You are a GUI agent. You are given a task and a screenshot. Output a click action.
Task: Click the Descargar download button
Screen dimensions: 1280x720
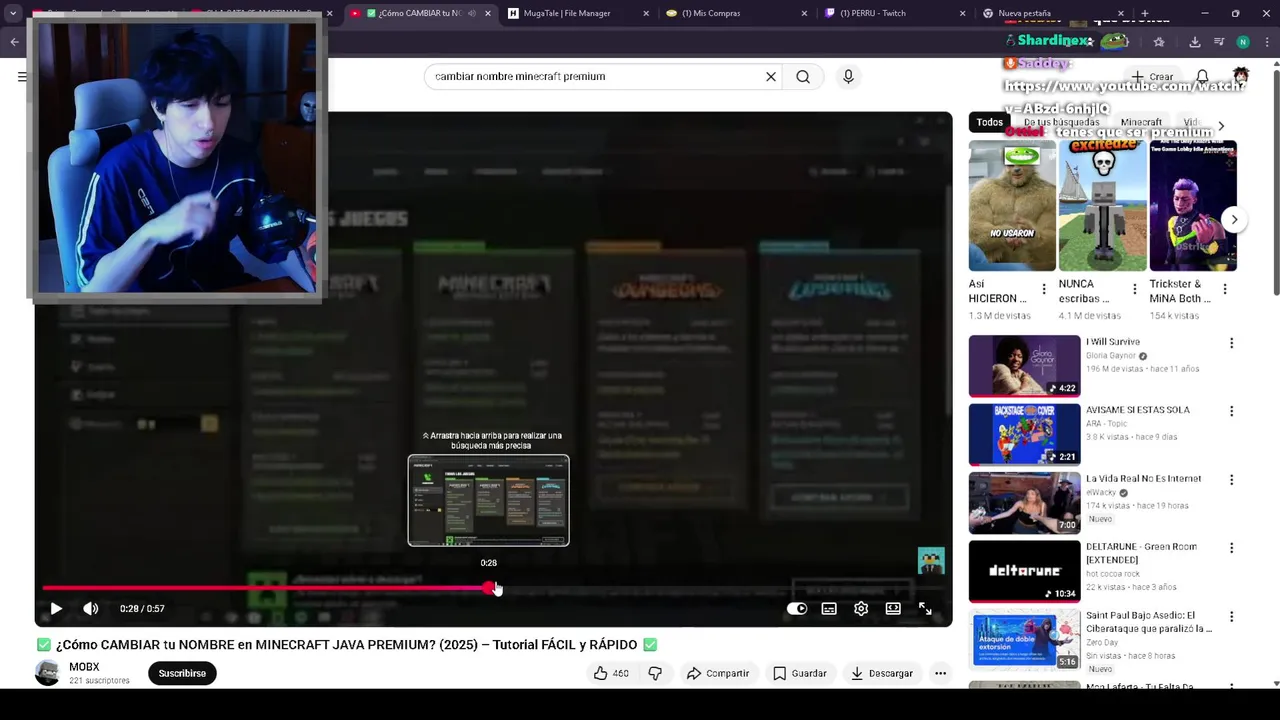(x=882, y=673)
